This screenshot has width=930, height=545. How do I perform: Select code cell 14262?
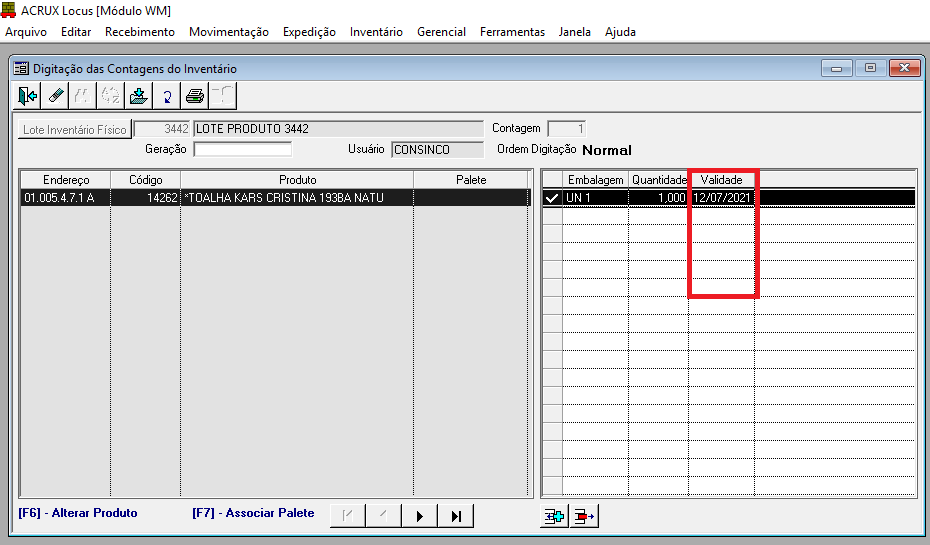click(145, 197)
